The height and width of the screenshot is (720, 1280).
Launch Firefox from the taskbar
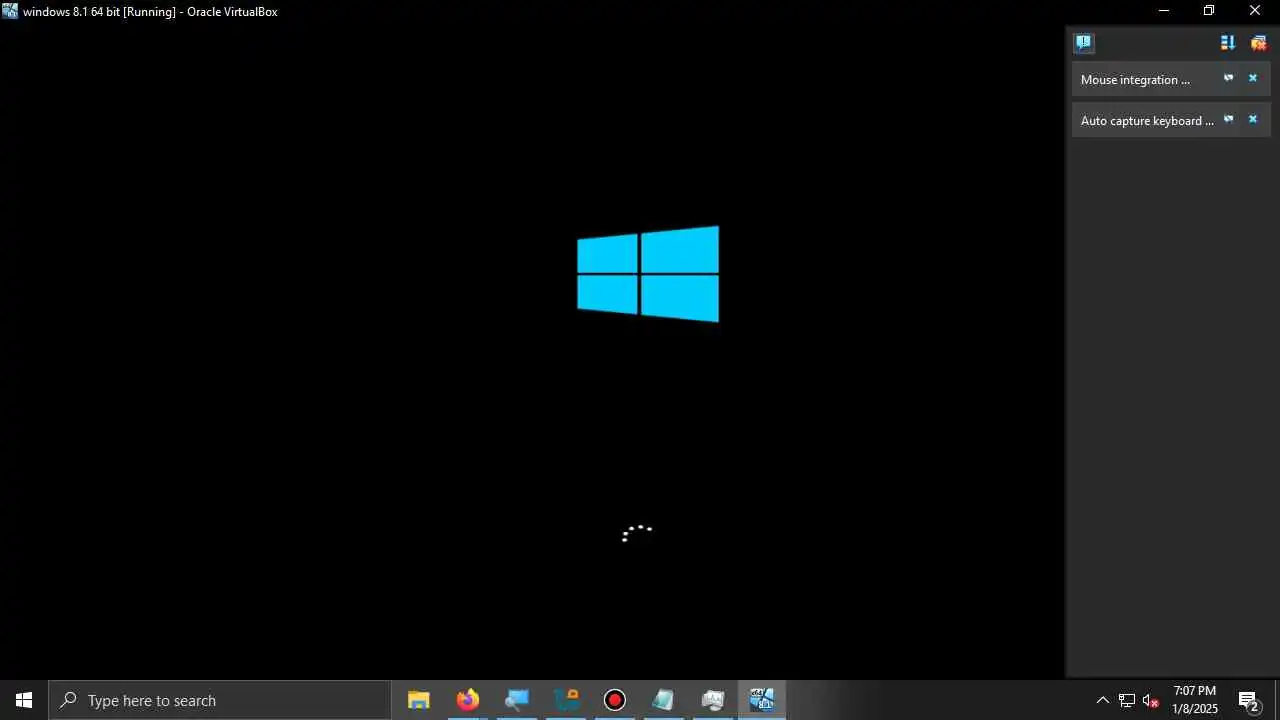pyautogui.click(x=468, y=700)
